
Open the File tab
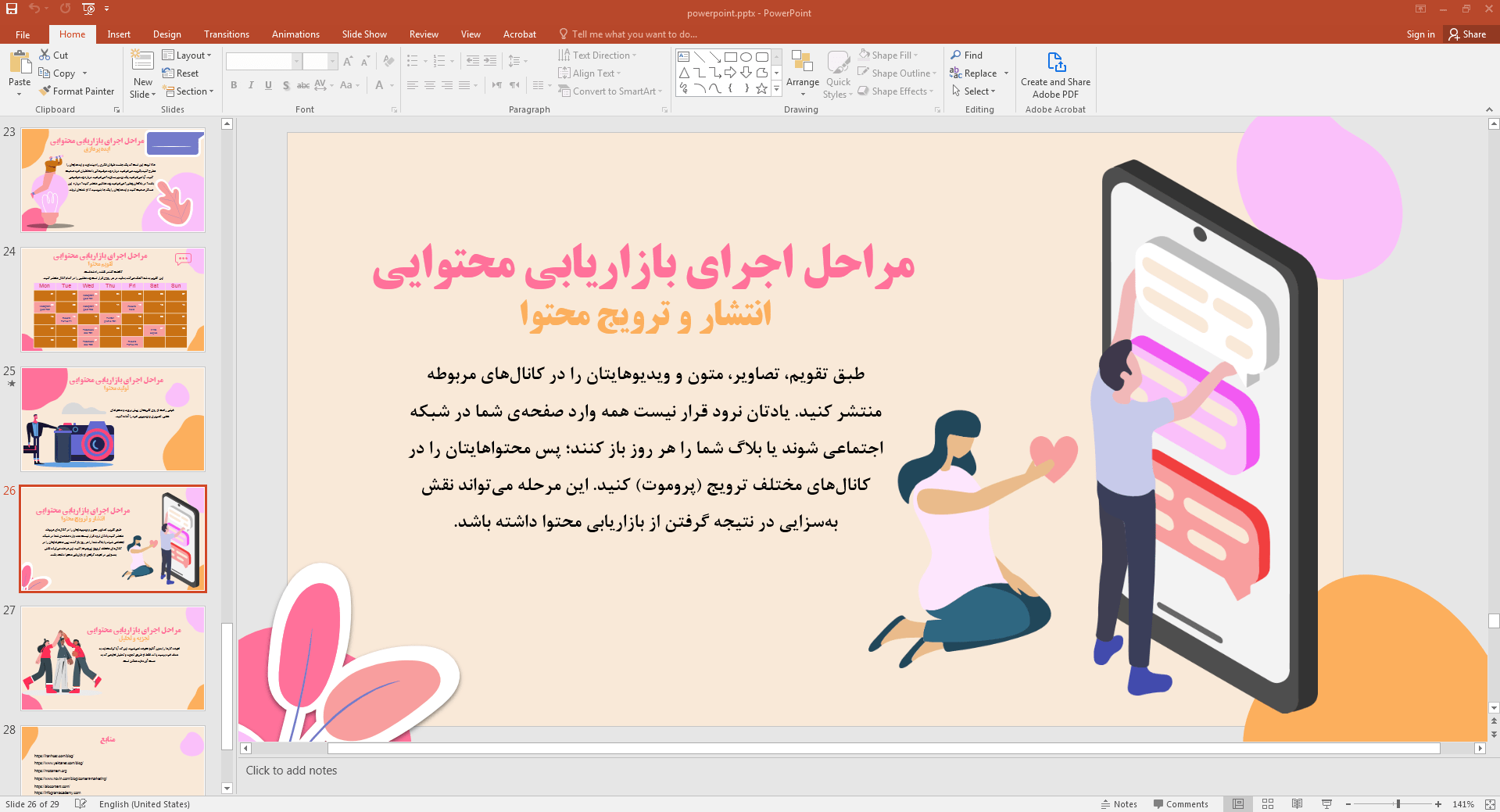click(23, 34)
